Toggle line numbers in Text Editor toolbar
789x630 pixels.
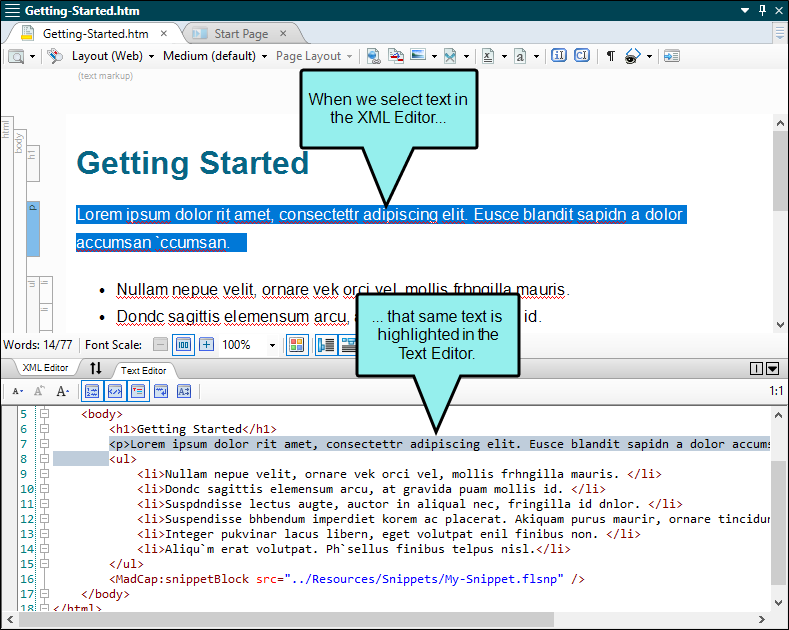point(91,391)
